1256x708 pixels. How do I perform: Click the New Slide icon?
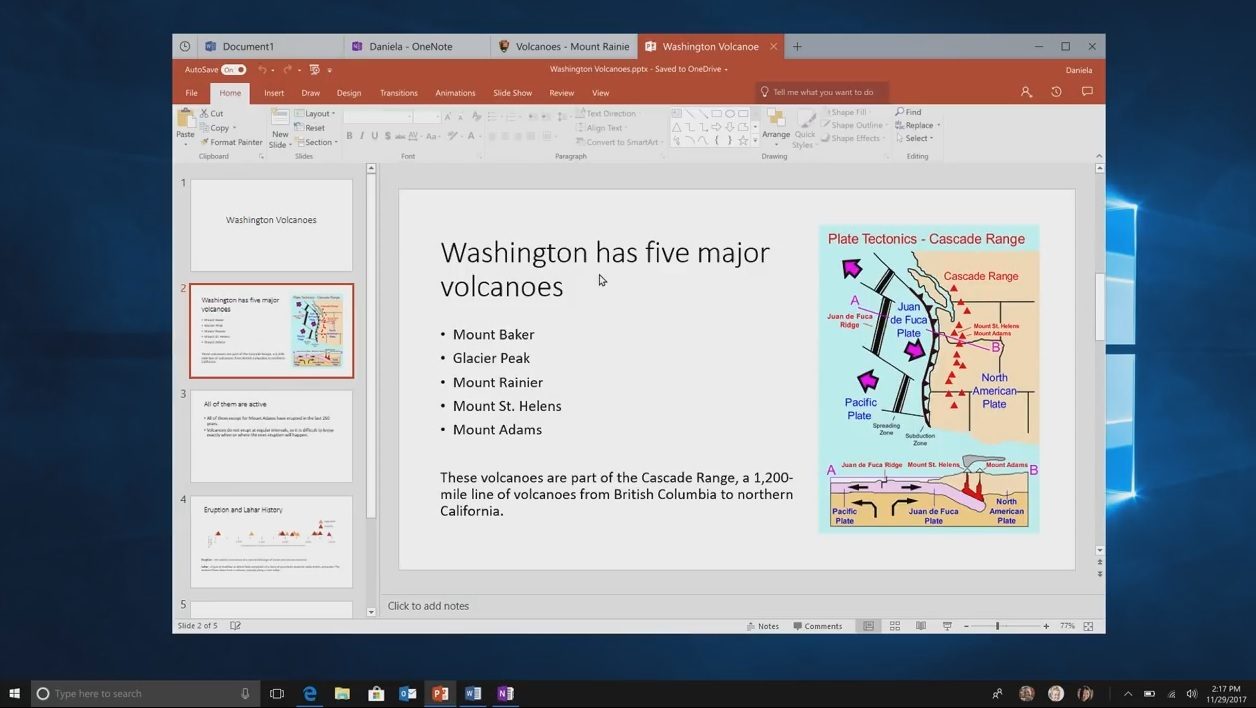click(x=280, y=118)
